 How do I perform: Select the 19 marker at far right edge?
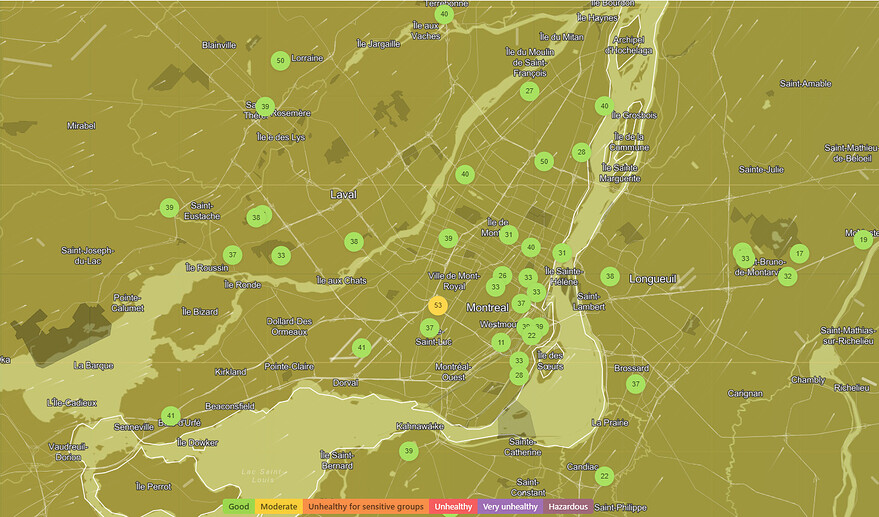coord(863,239)
